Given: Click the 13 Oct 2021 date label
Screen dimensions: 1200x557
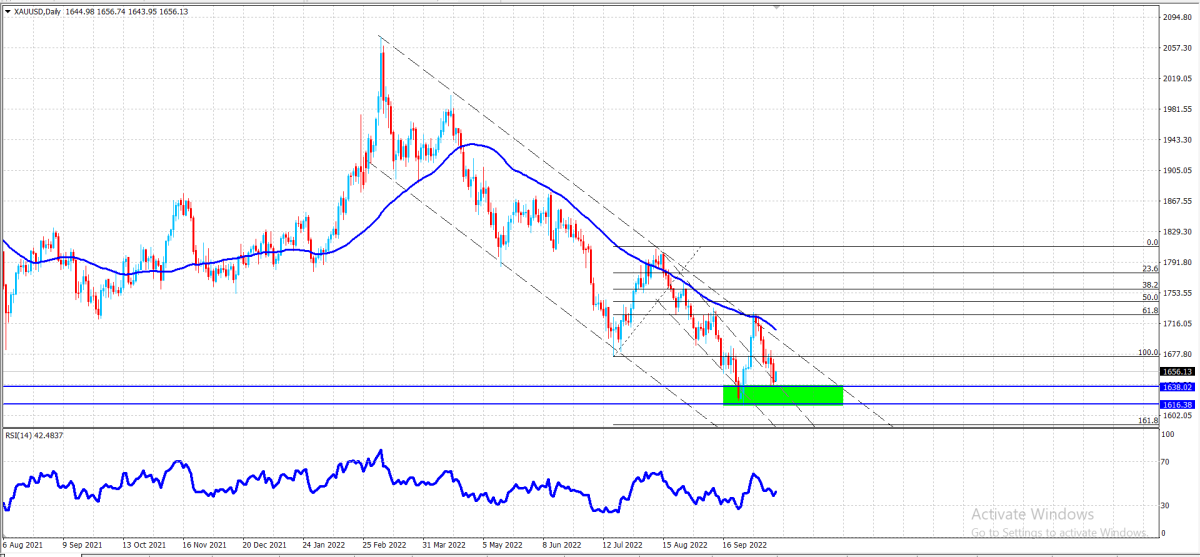Looking at the screenshot, I should point(142,546).
